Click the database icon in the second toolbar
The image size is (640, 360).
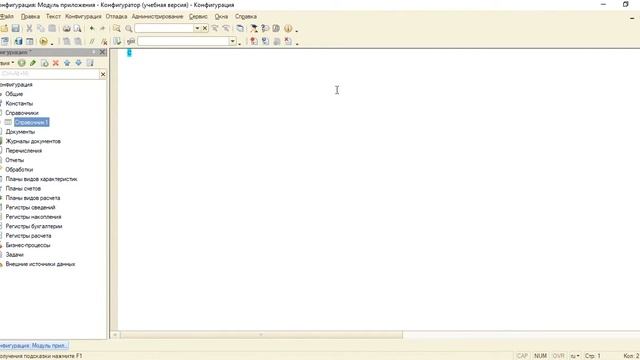18,41
